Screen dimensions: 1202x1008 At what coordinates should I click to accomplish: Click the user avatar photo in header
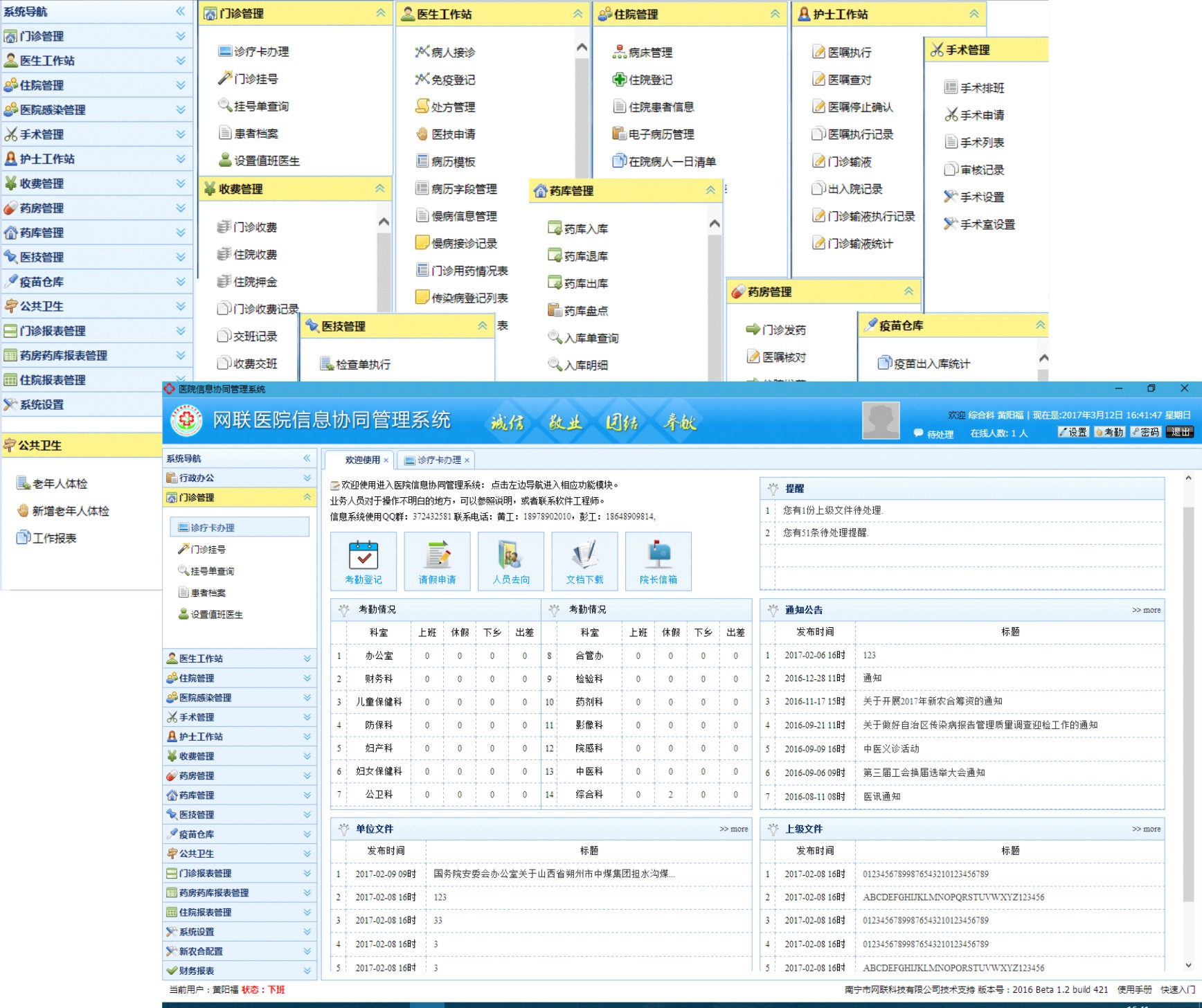pyautogui.click(x=880, y=420)
